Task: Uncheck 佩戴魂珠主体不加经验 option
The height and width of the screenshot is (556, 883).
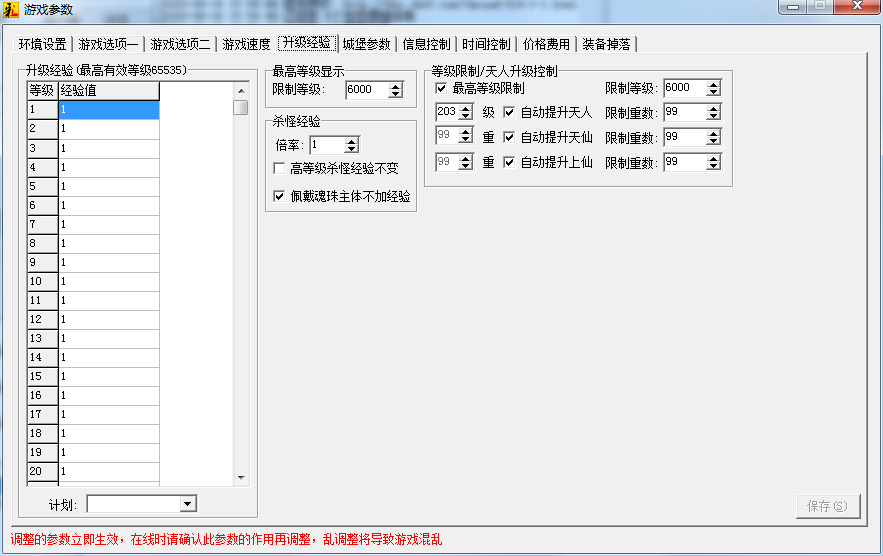Action: click(280, 197)
